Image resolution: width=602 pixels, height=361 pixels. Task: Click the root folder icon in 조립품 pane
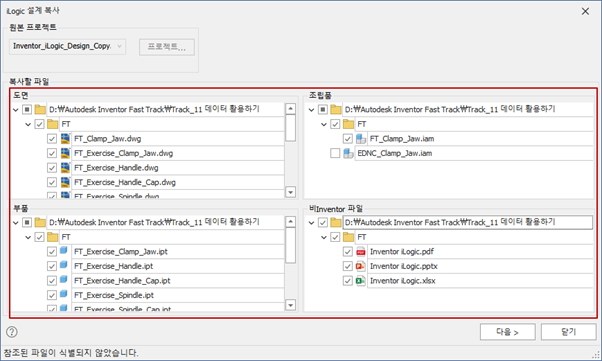[336, 109]
